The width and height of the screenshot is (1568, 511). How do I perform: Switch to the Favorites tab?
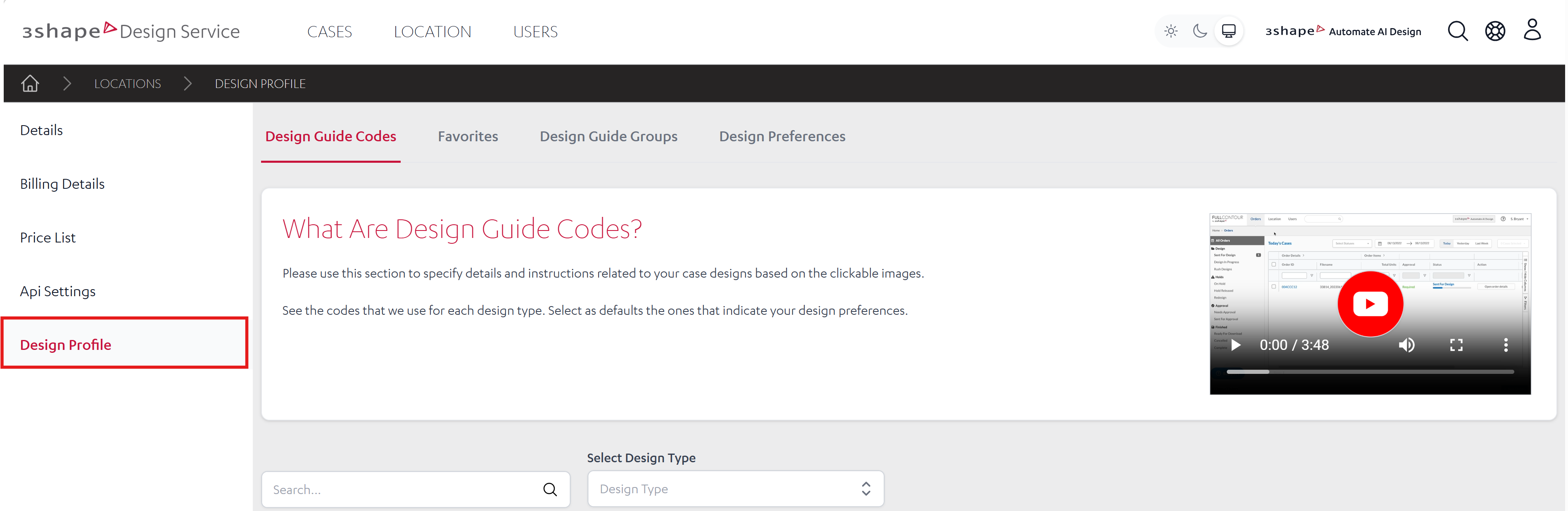pos(468,136)
